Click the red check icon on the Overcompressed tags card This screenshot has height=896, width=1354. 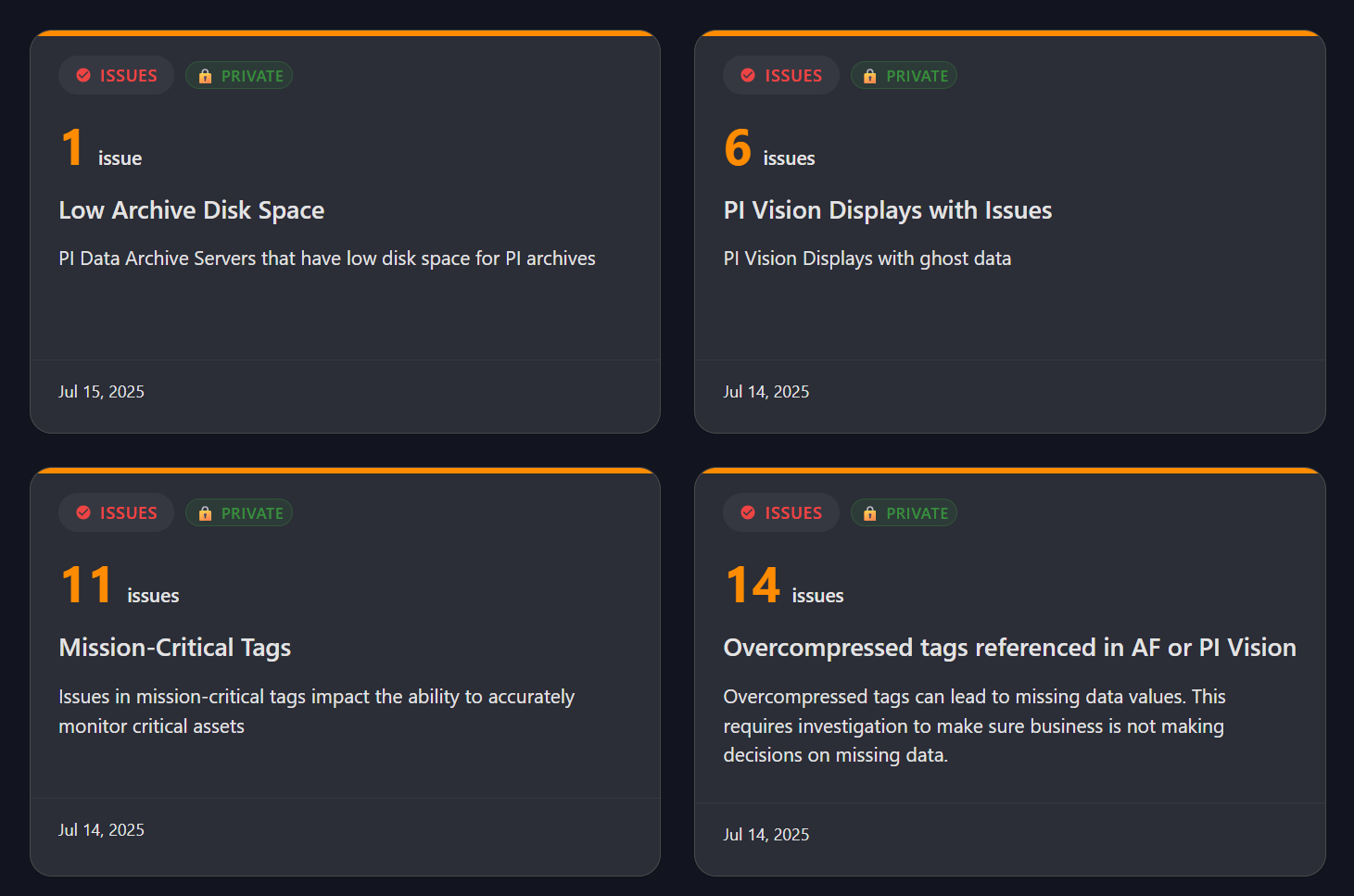(x=748, y=512)
